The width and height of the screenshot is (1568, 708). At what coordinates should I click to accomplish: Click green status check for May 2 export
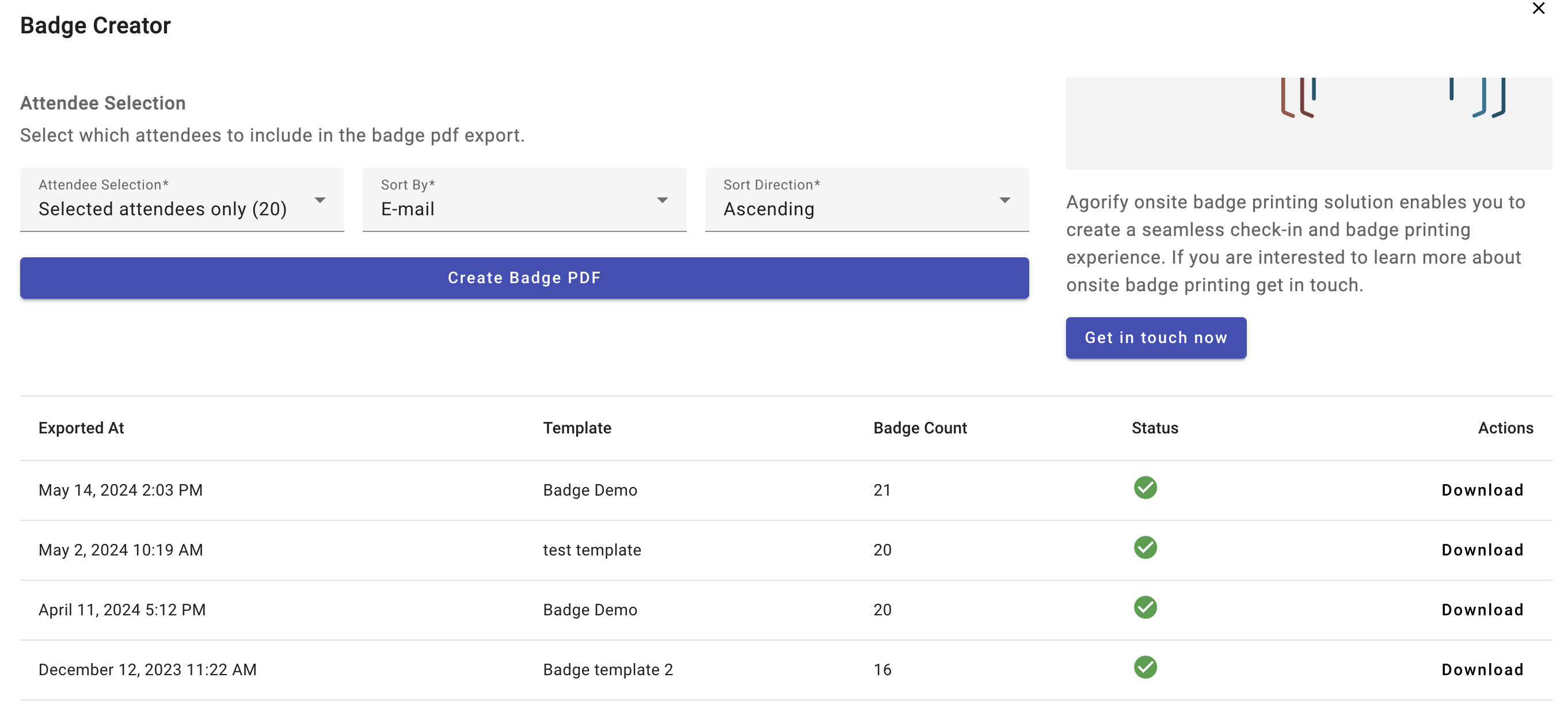tap(1144, 547)
